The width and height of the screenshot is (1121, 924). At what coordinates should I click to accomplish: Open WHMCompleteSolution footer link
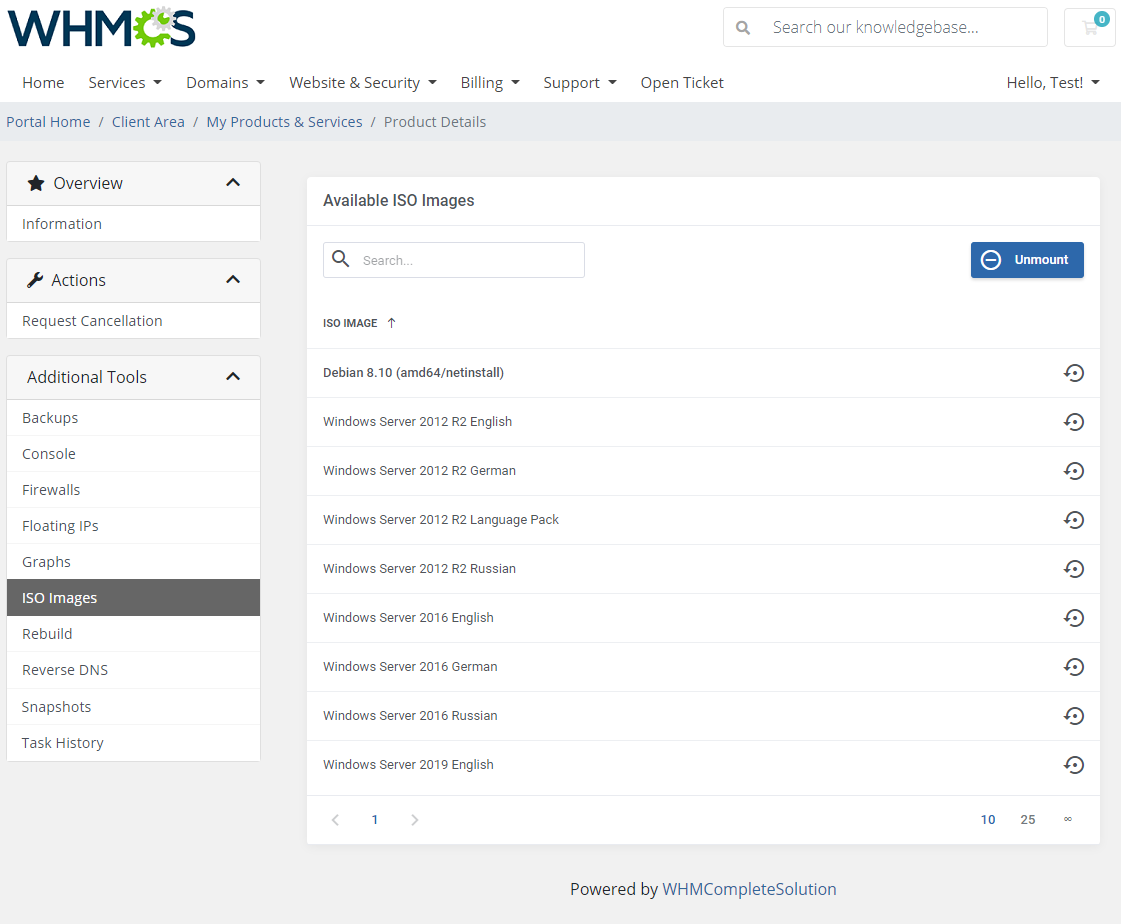coord(749,889)
